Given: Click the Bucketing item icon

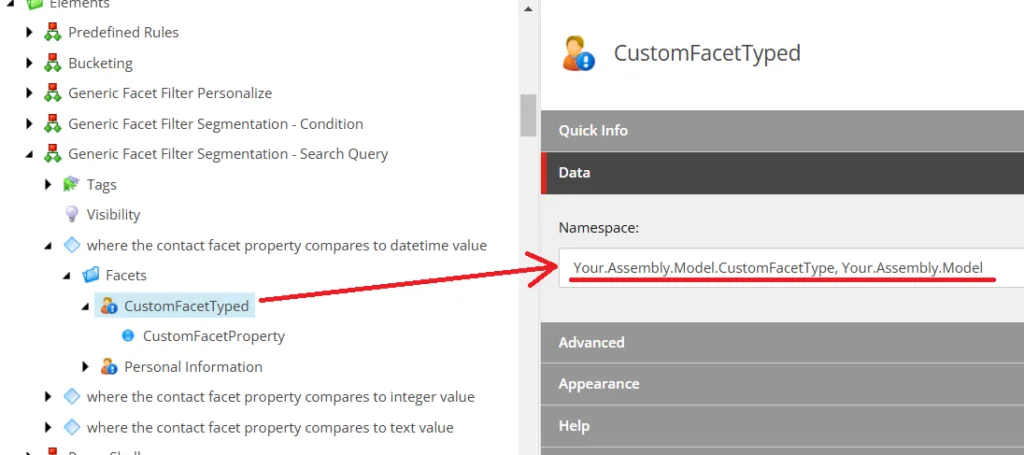Looking at the screenshot, I should pyautogui.click(x=52, y=63).
